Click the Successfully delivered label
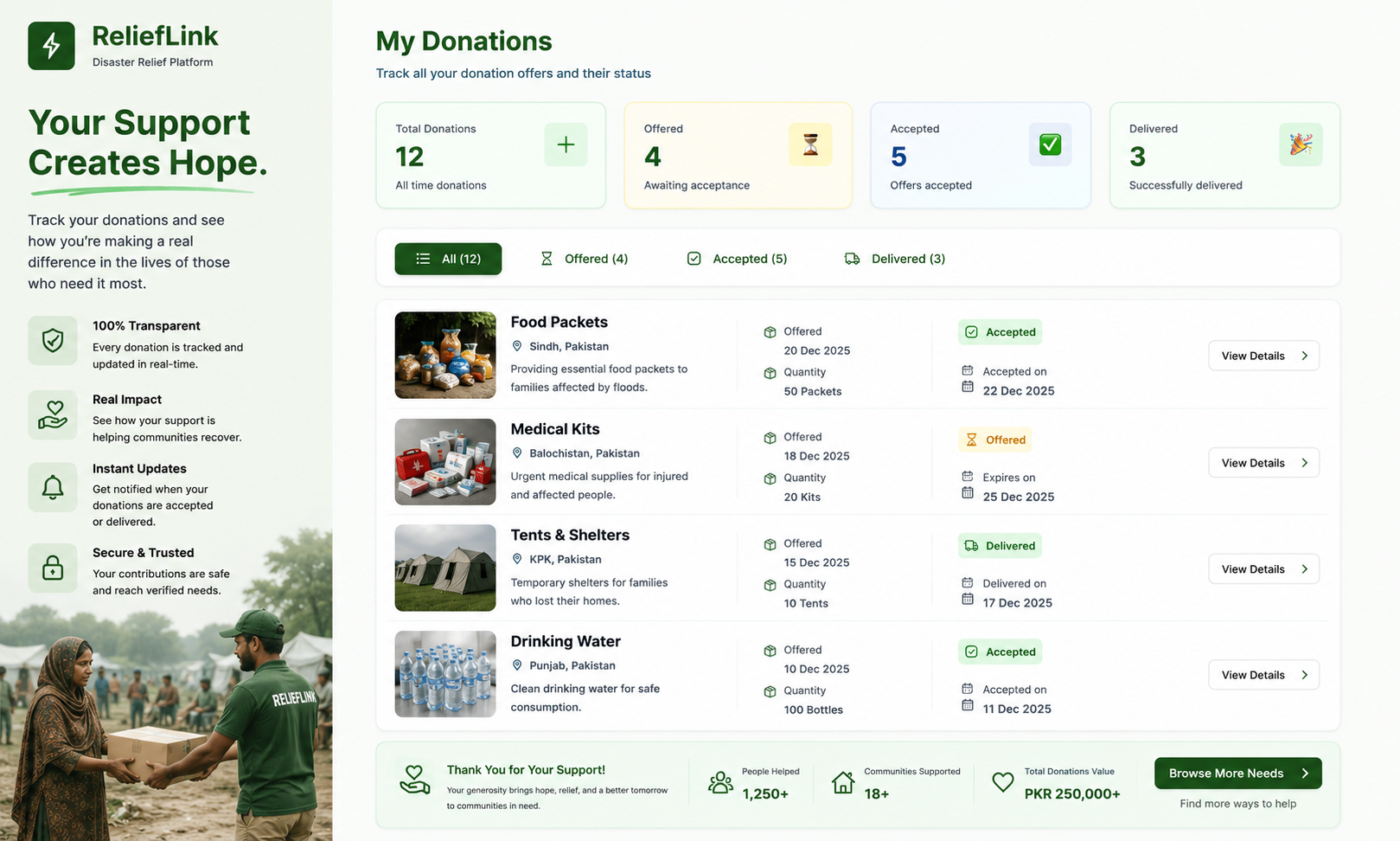Image resolution: width=1400 pixels, height=841 pixels. 1186,185
